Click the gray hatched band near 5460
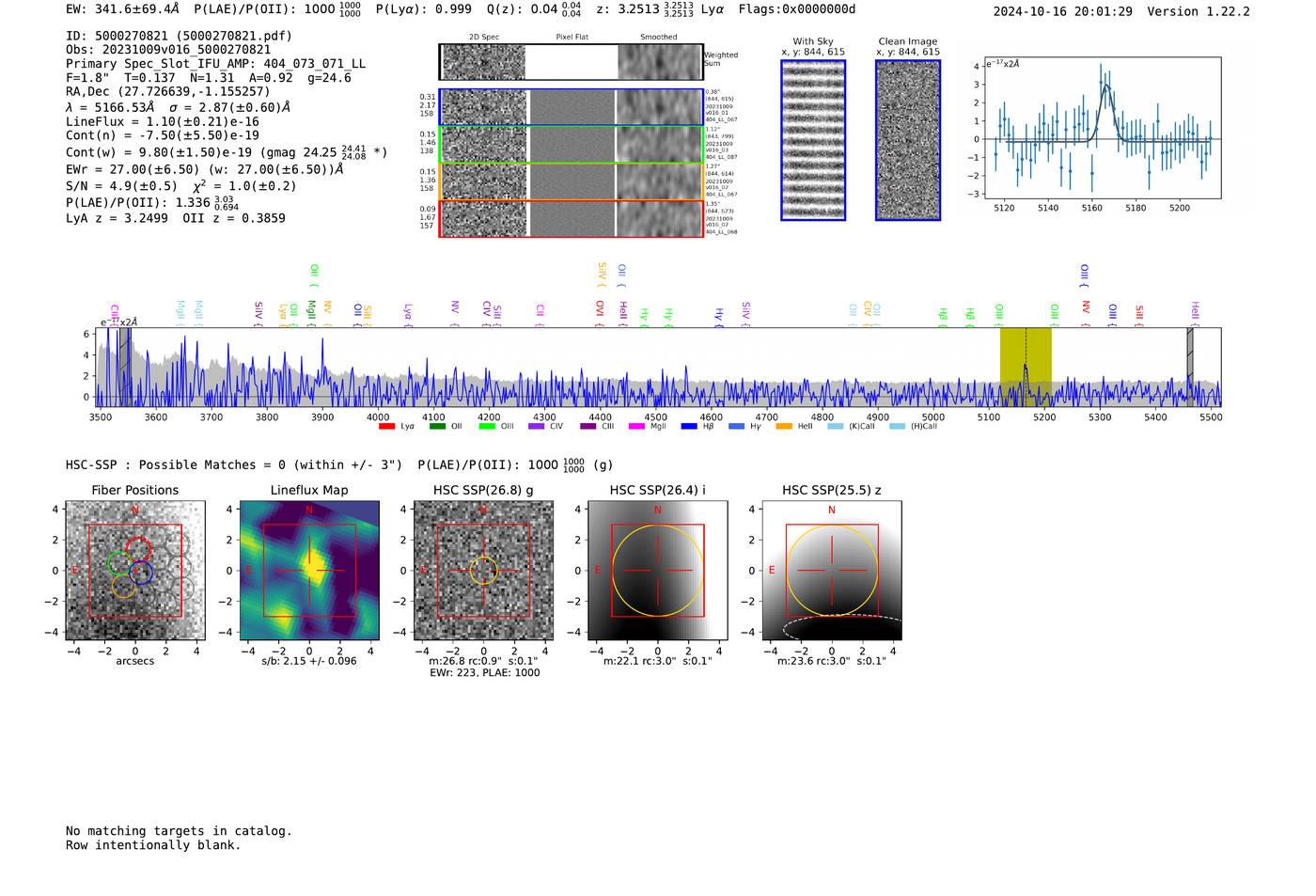Screen dimensions: 1316x896 coord(1190,367)
